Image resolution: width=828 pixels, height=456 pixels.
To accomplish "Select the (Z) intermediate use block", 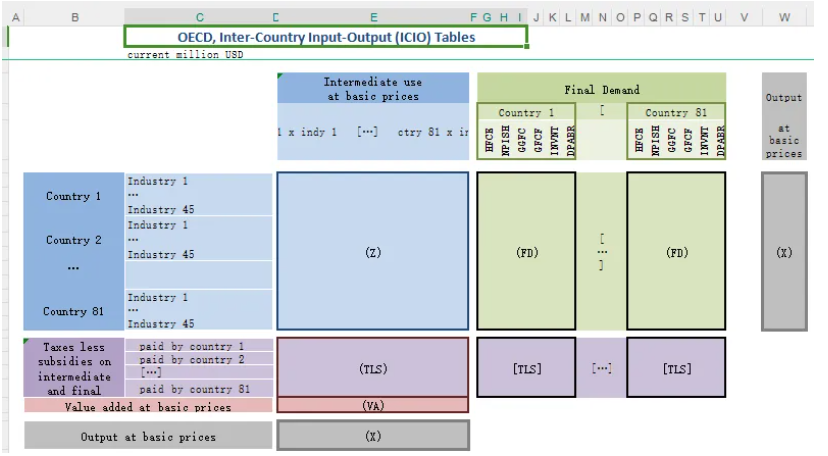I will point(373,251).
